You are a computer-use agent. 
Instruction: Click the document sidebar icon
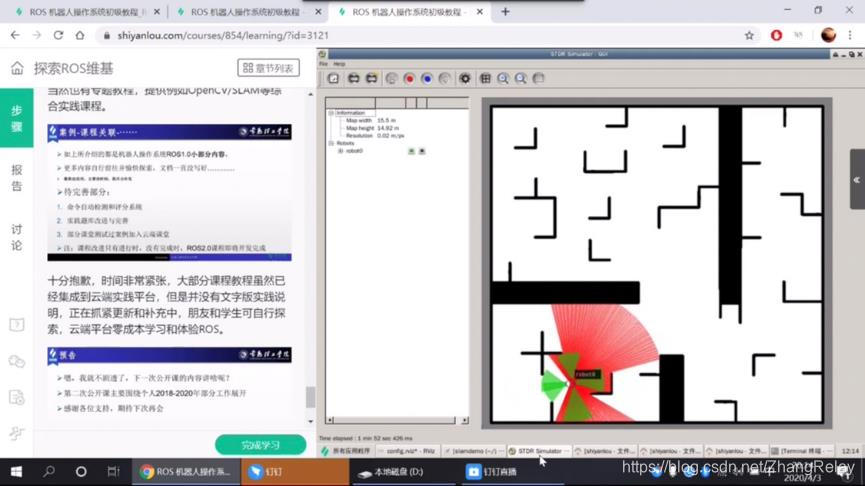point(17,397)
